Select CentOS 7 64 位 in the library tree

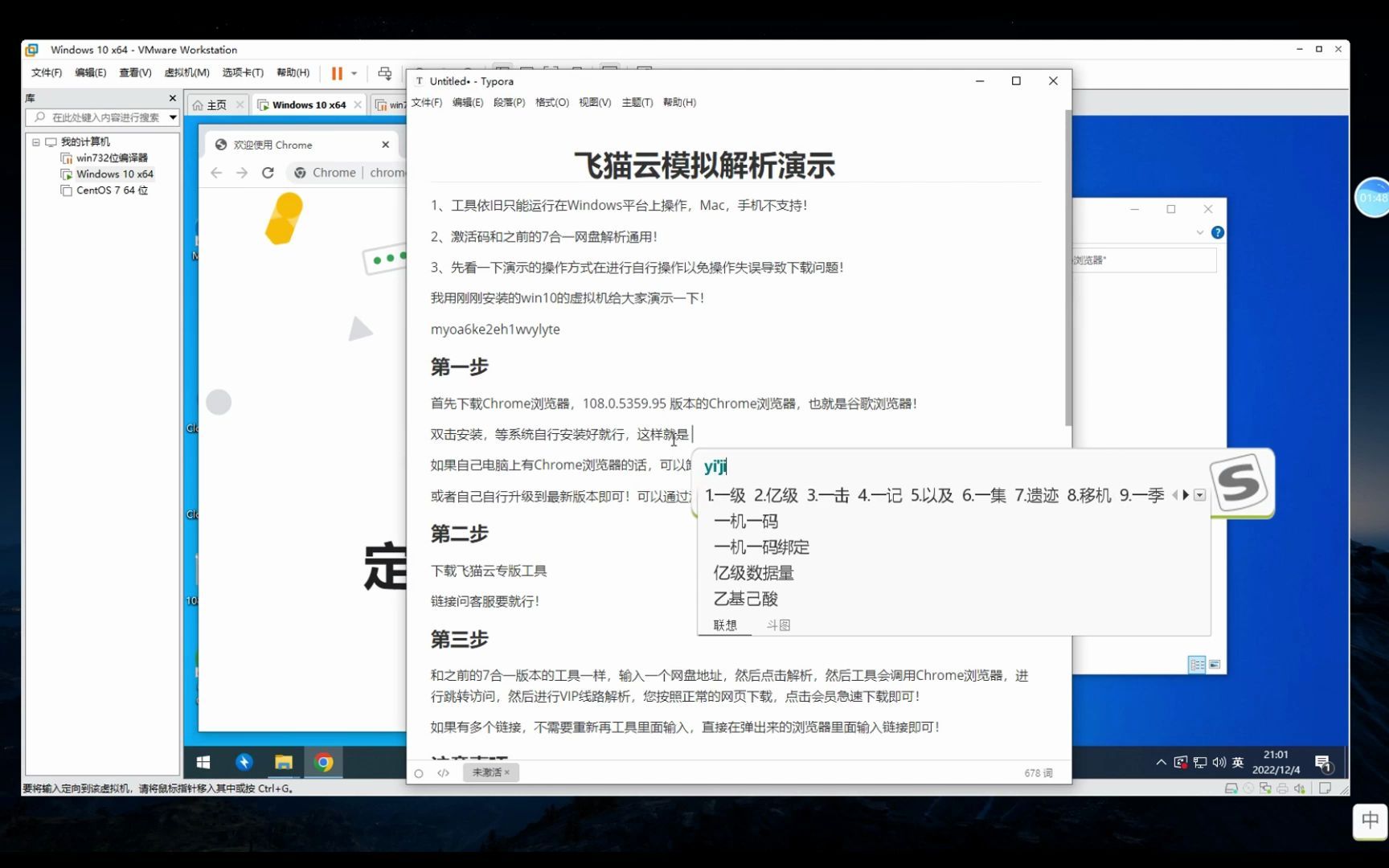pyautogui.click(x=104, y=190)
